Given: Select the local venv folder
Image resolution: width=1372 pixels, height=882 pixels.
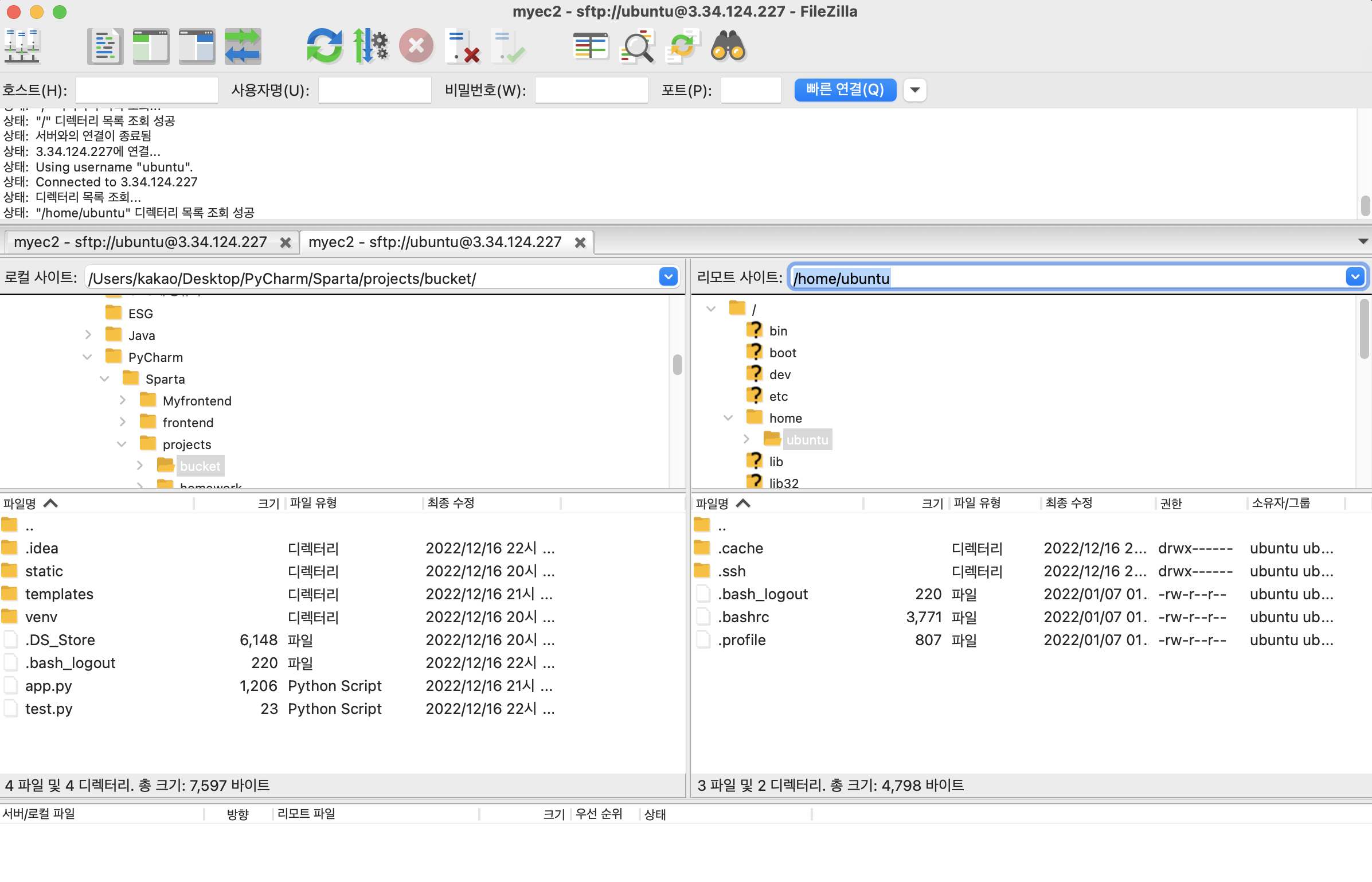Looking at the screenshot, I should coord(41,617).
